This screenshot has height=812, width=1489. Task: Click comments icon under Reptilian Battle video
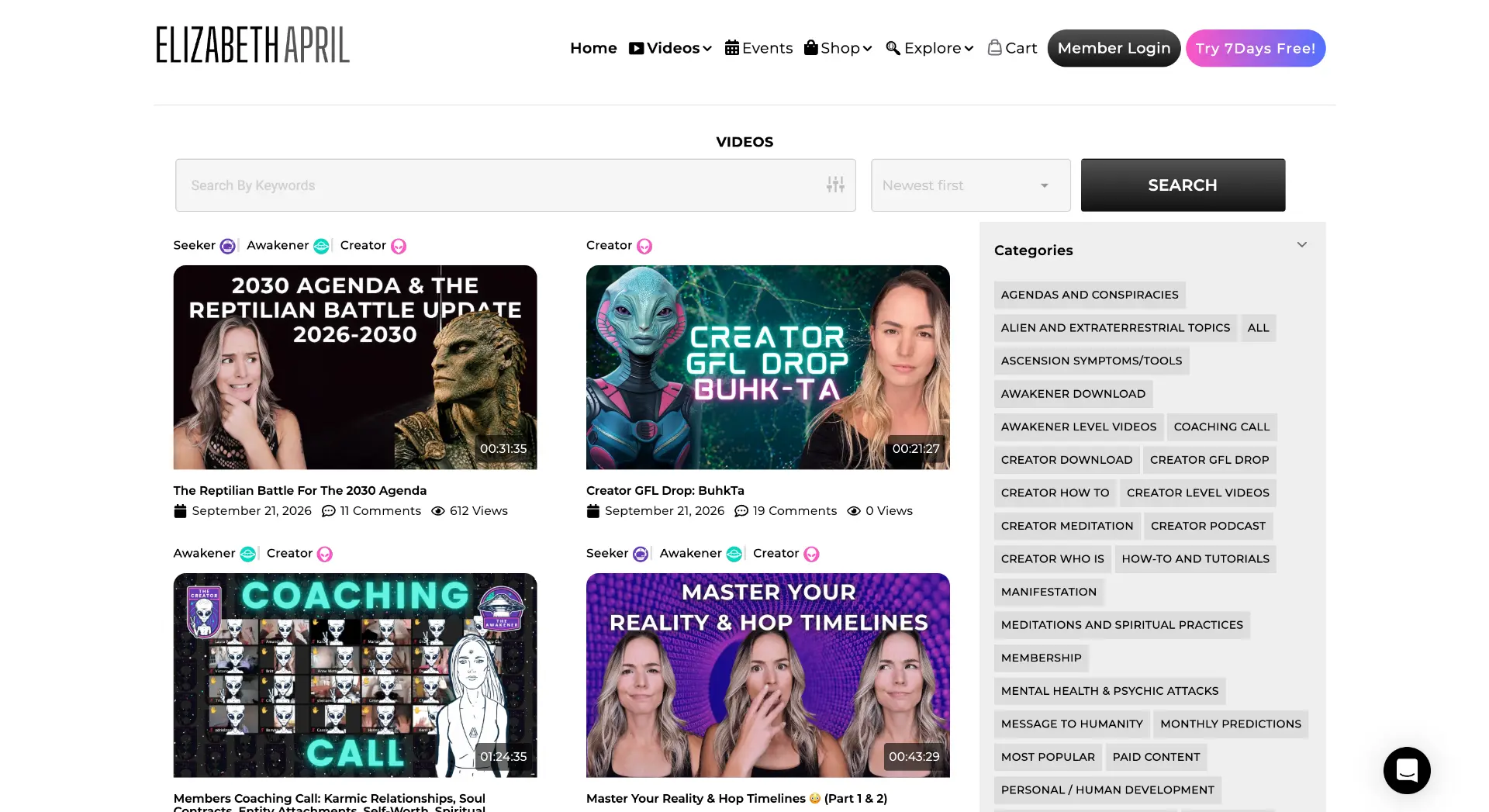329,511
